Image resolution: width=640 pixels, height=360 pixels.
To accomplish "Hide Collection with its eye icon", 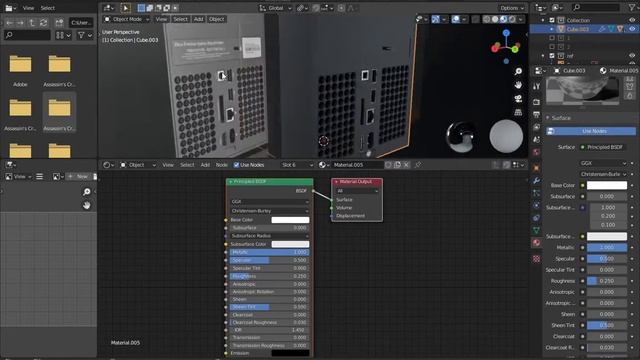I will point(632,20).
